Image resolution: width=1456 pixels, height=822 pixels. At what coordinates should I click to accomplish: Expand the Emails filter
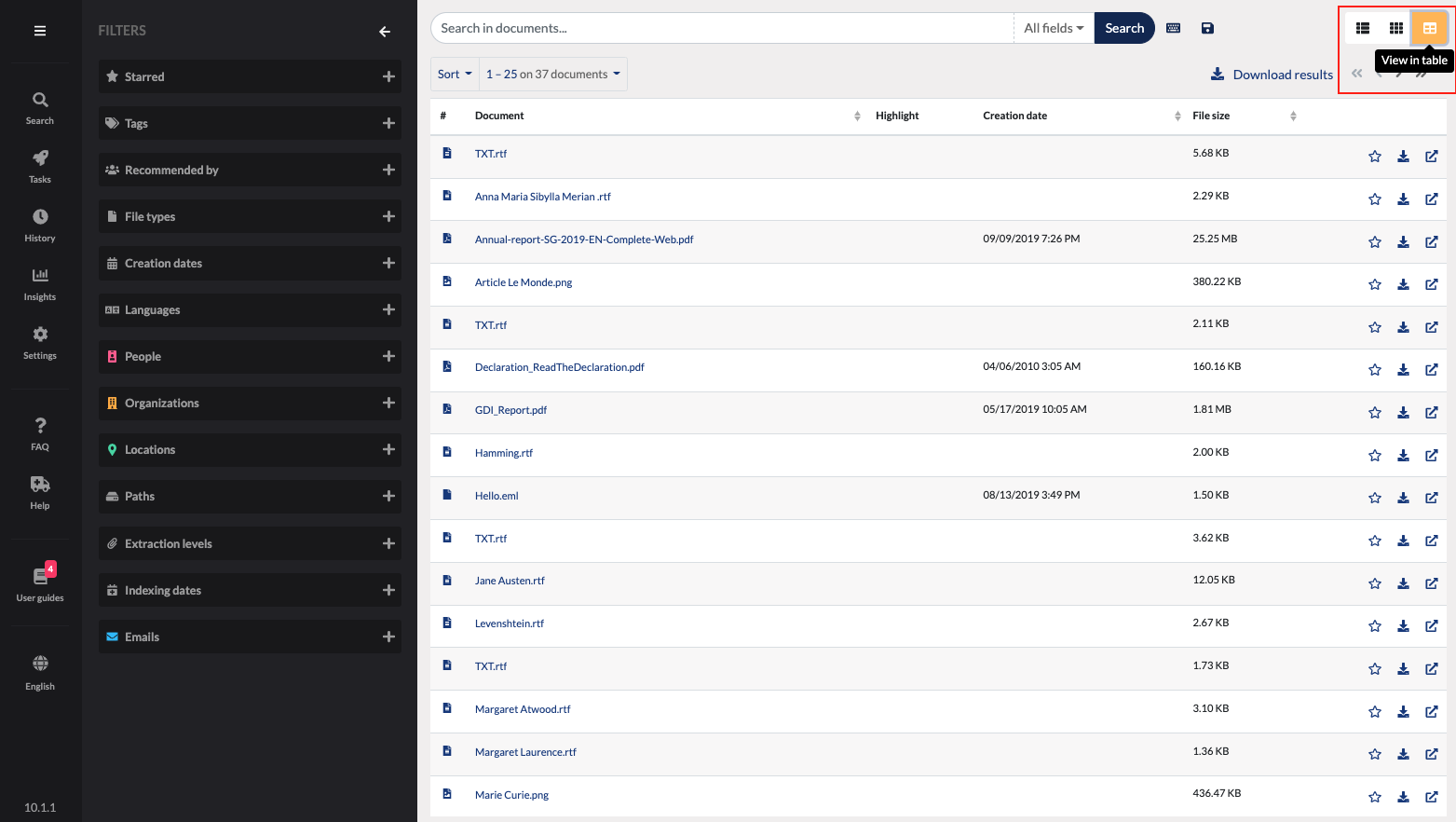(389, 637)
